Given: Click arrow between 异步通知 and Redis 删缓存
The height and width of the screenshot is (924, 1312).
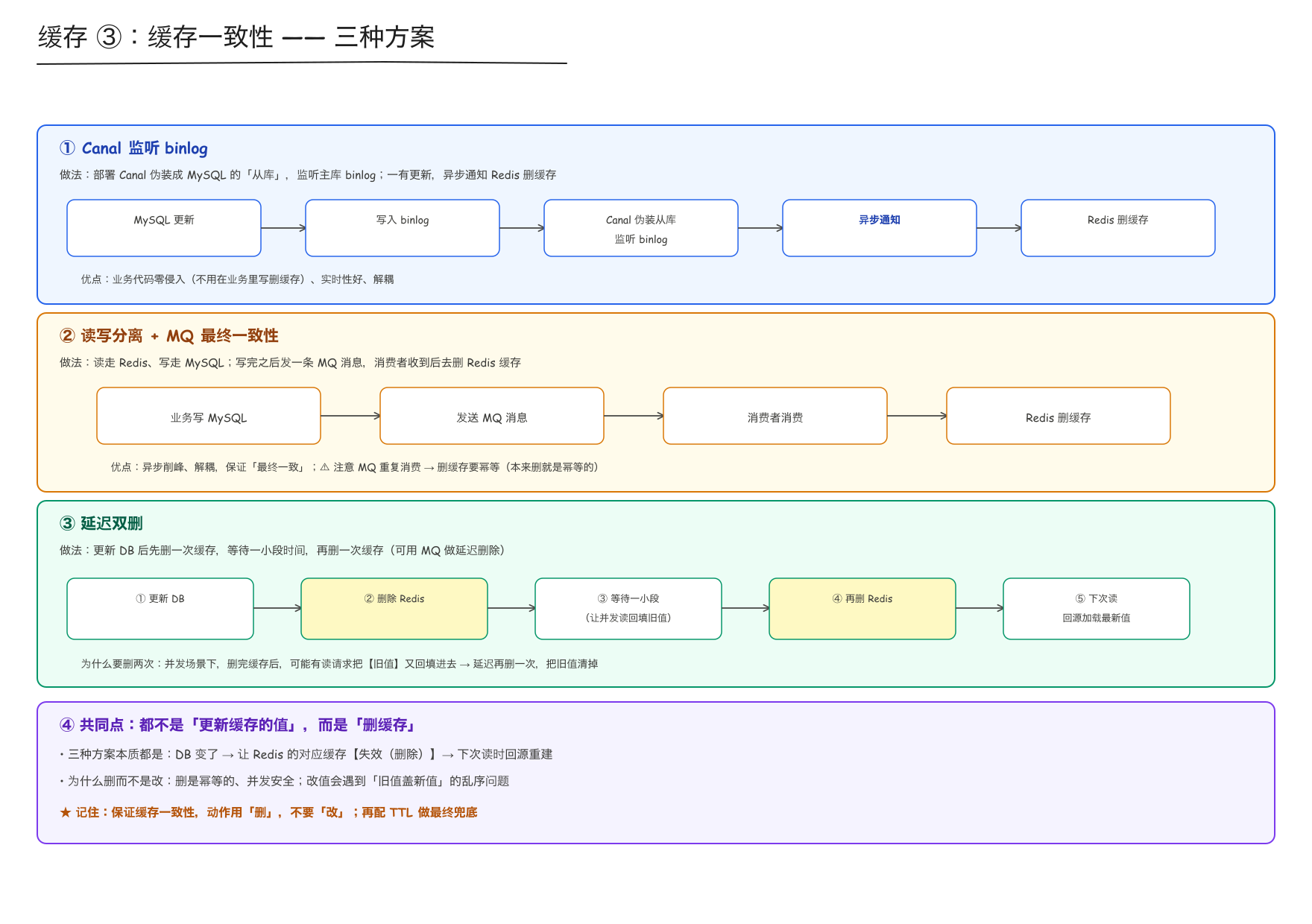Looking at the screenshot, I should pyautogui.click(x=999, y=228).
